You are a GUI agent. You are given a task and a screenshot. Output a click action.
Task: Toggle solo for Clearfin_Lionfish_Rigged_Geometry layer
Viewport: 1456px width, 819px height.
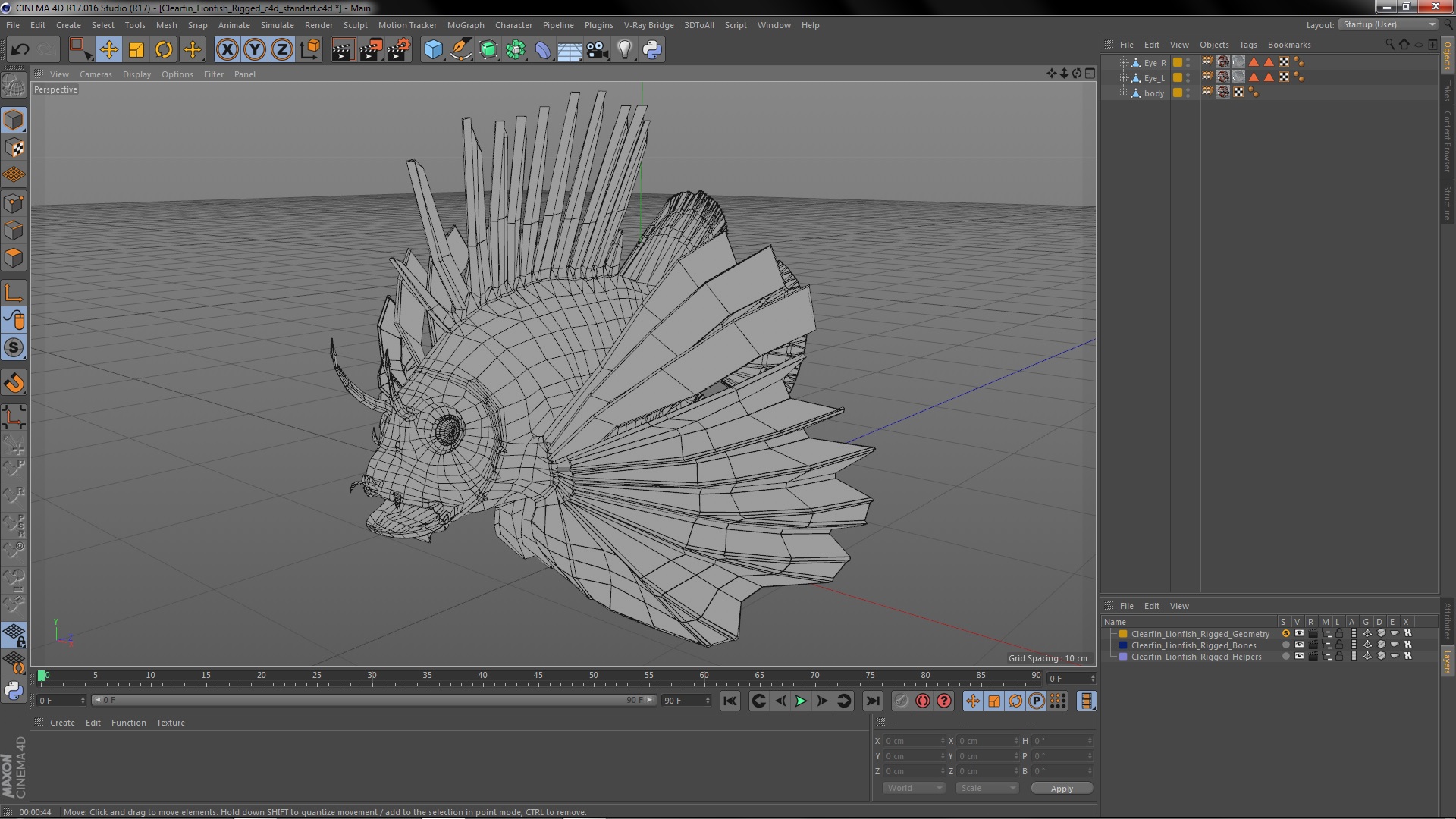(1285, 634)
